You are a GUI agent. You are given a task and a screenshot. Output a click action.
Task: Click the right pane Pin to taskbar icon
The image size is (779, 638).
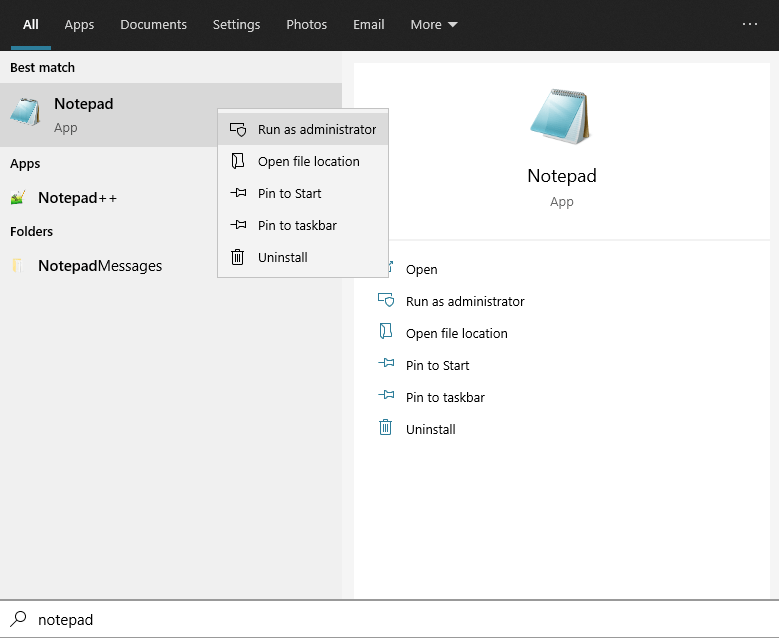(386, 397)
